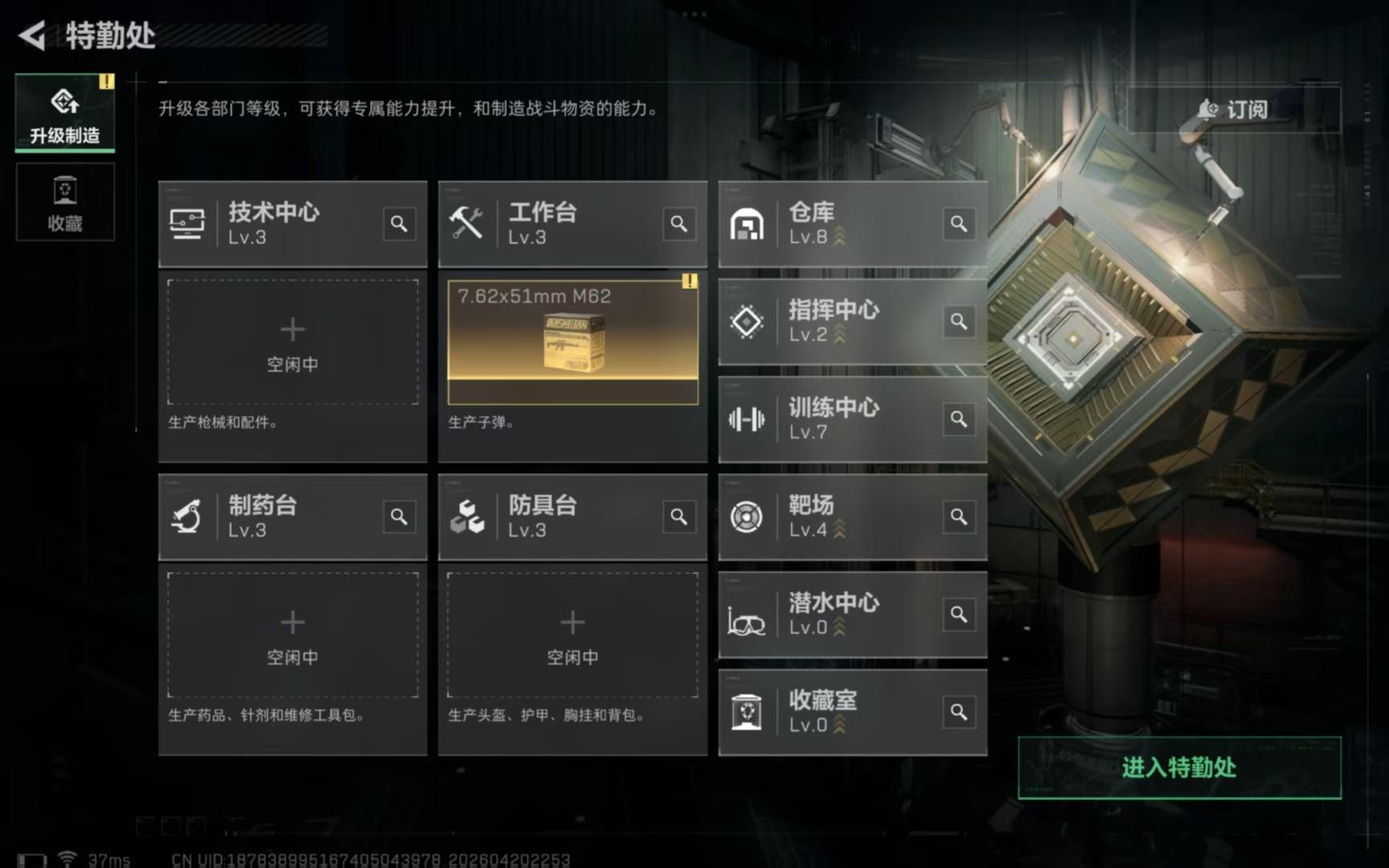Click the 进入特勤处 button
1389x868 pixels.
[x=1179, y=768]
